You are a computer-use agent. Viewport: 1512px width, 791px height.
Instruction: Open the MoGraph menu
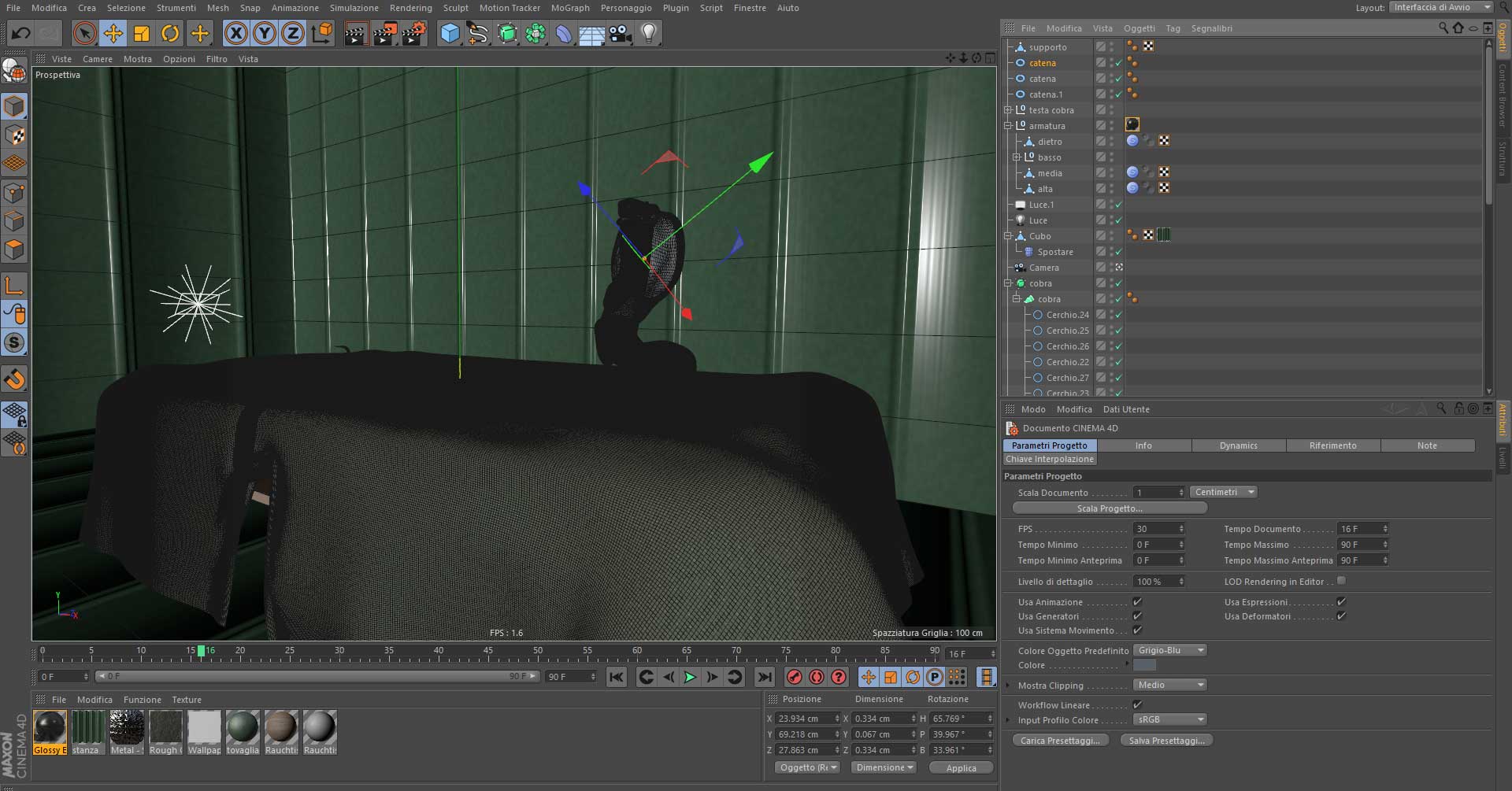(x=569, y=8)
